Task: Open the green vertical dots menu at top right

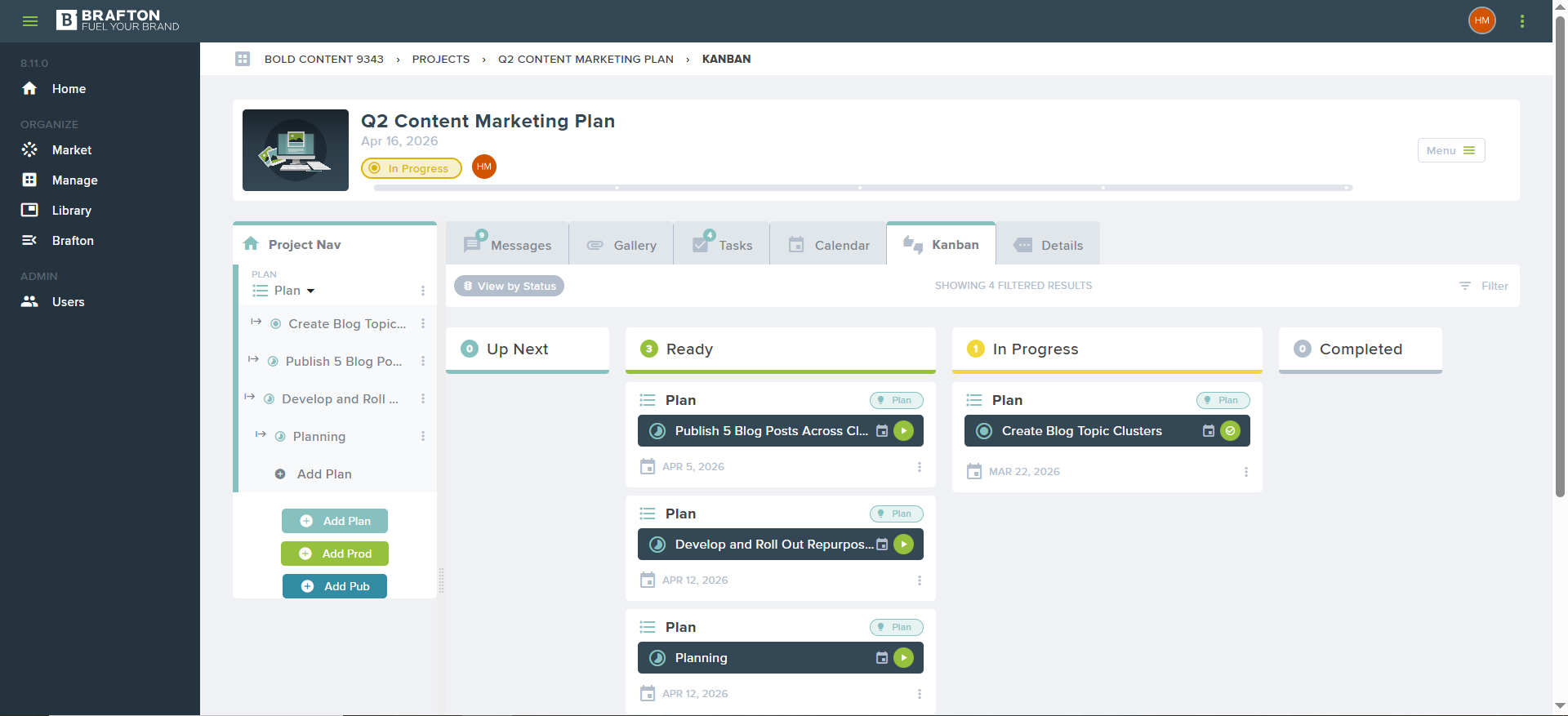Action: point(1522,21)
